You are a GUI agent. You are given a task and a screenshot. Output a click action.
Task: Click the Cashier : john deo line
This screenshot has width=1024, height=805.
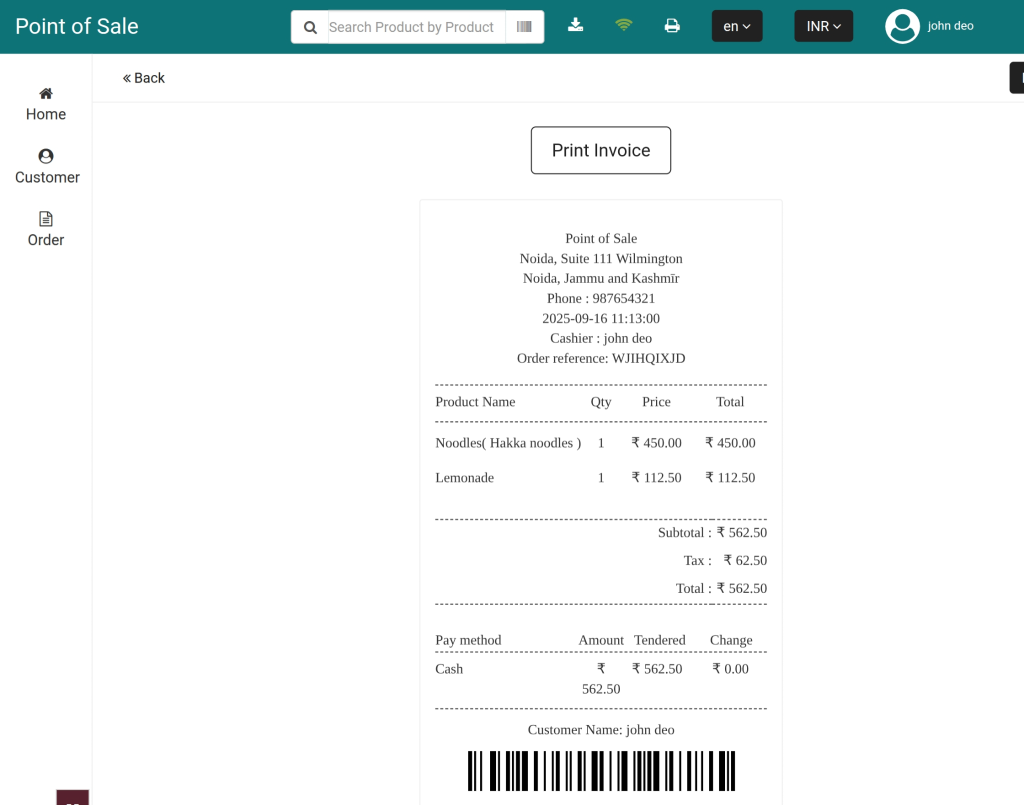pyautogui.click(x=601, y=338)
